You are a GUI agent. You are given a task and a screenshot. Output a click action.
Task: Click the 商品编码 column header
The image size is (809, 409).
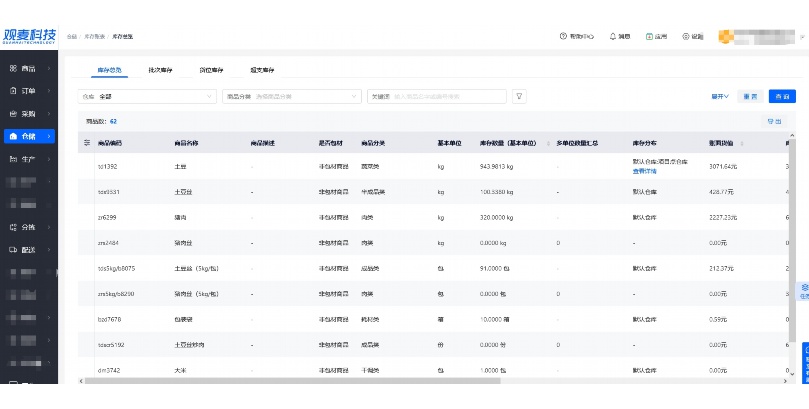click(110, 143)
